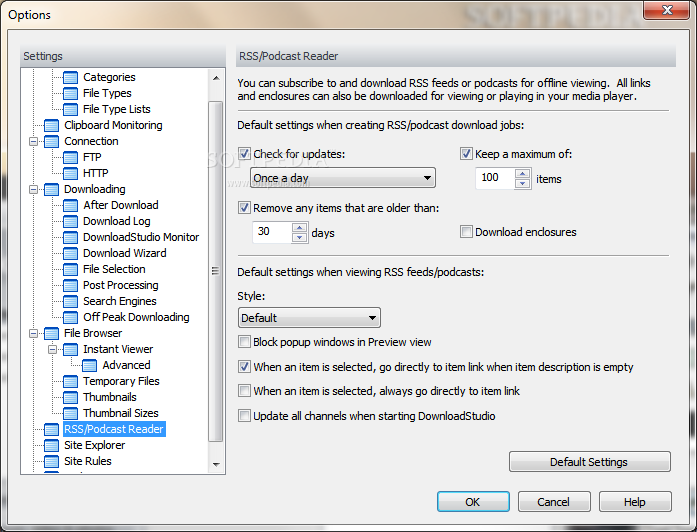Screen dimensions: 697x532
Task: Select the Site Rules tree label
Action: (x=88, y=461)
